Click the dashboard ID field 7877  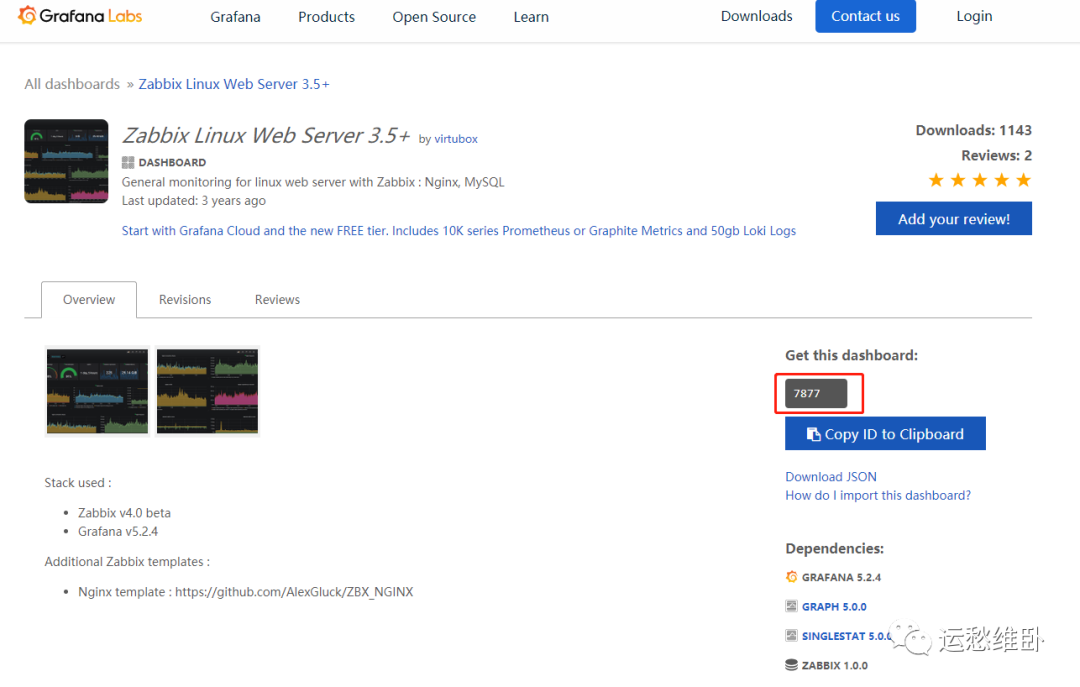click(816, 393)
